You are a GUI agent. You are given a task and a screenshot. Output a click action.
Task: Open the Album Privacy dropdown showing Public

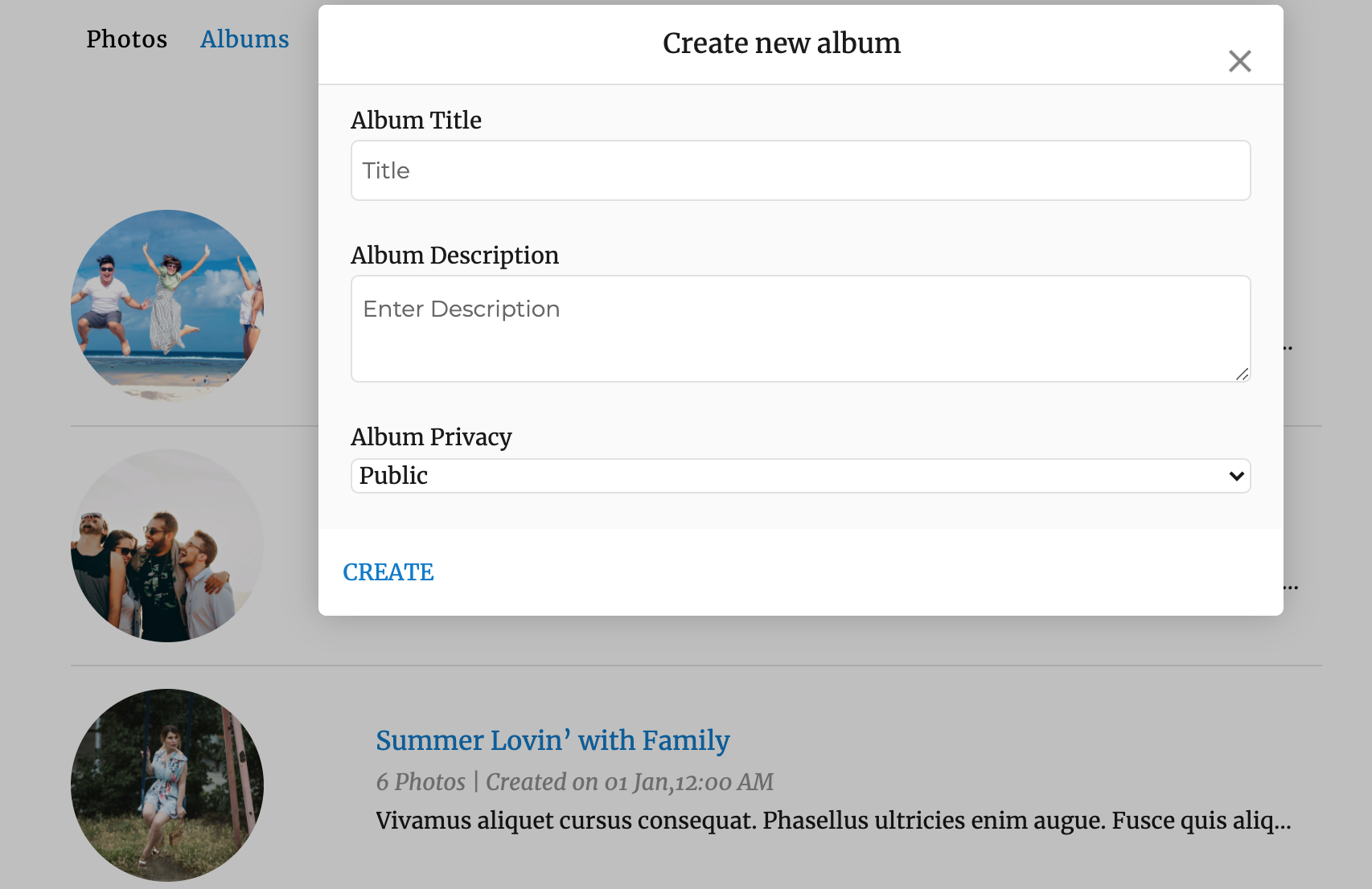(800, 476)
